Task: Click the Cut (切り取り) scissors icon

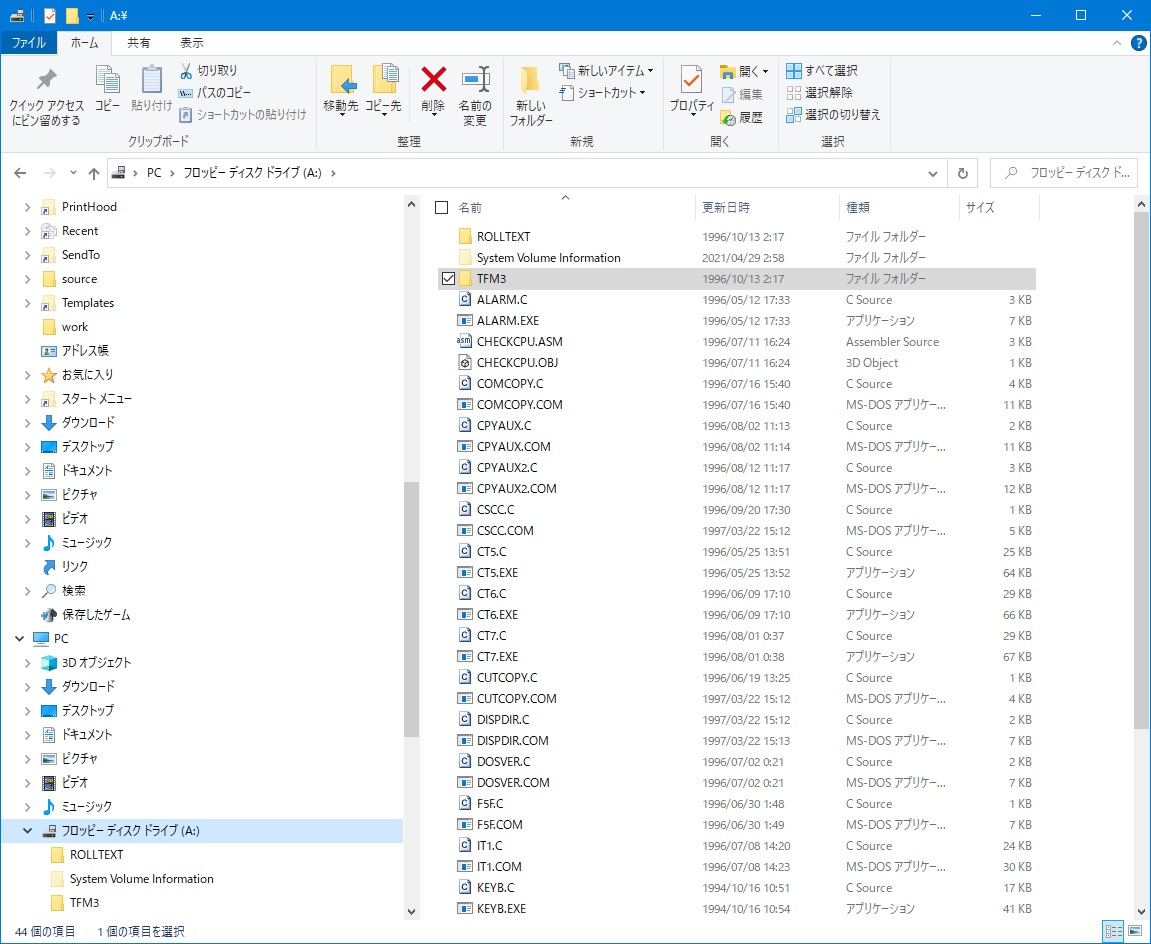Action: [x=186, y=70]
